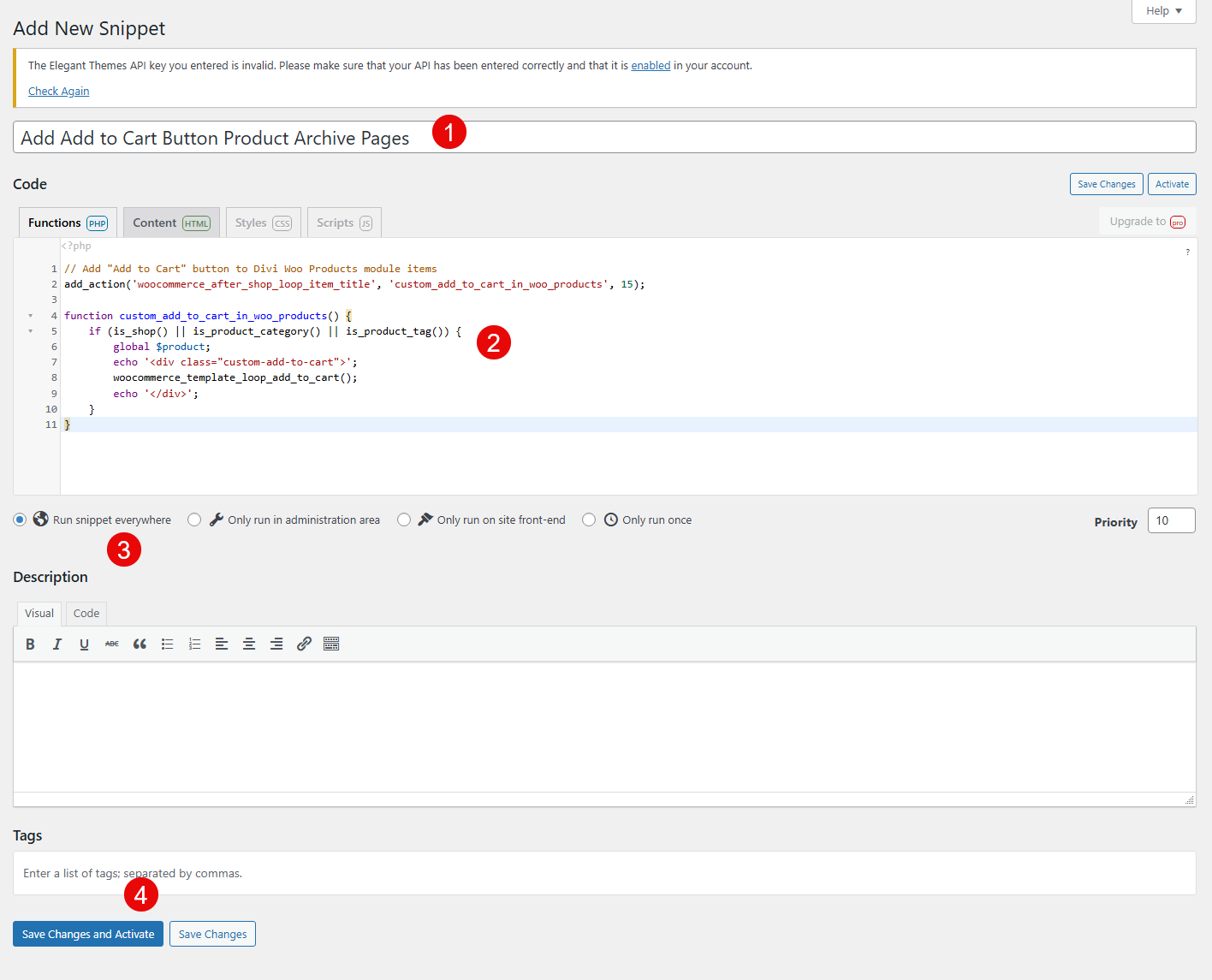Open the Check Again link

click(58, 92)
